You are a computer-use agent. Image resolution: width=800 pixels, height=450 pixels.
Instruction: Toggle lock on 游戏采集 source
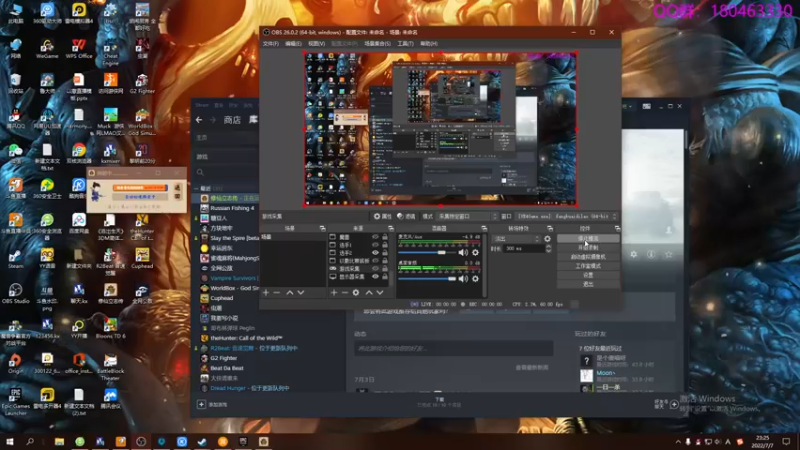pos(385,268)
